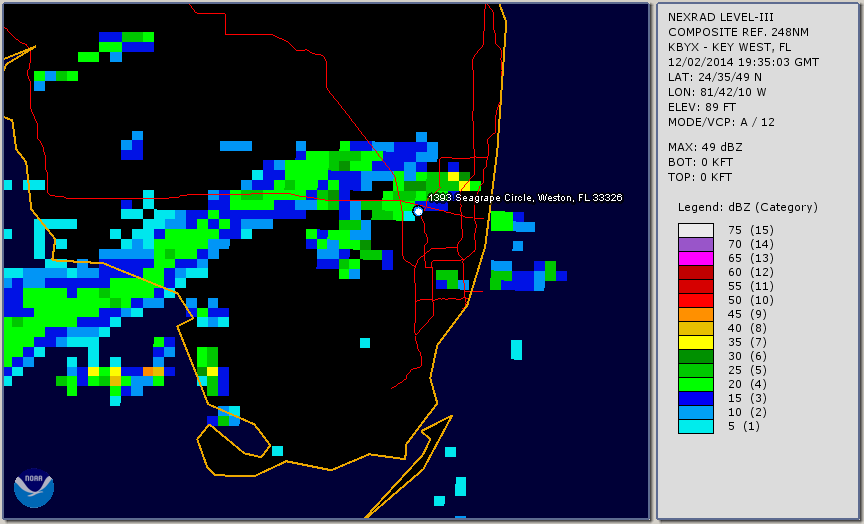Select the 25 dBZ green legend swatch

(x=695, y=370)
